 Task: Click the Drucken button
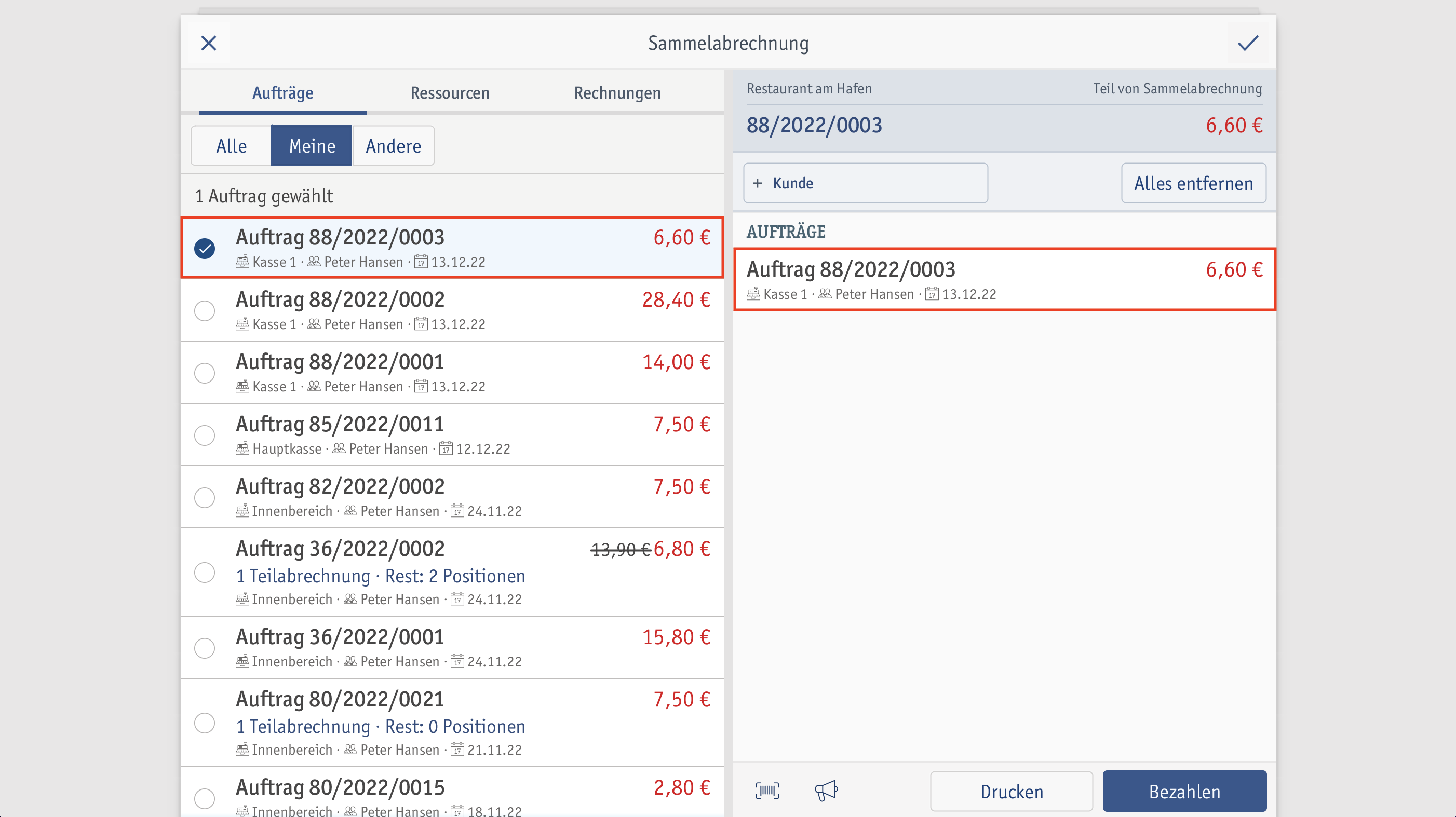click(1011, 791)
